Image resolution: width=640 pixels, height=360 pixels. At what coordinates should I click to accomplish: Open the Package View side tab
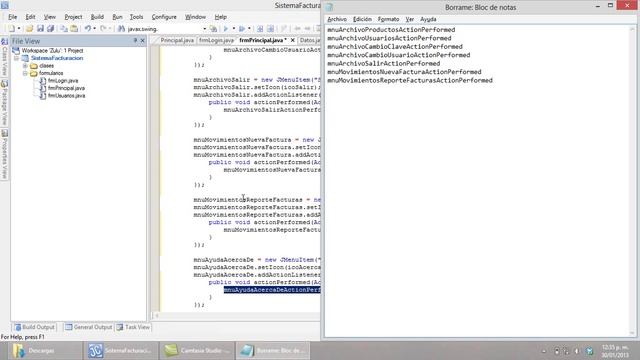coord(4,103)
